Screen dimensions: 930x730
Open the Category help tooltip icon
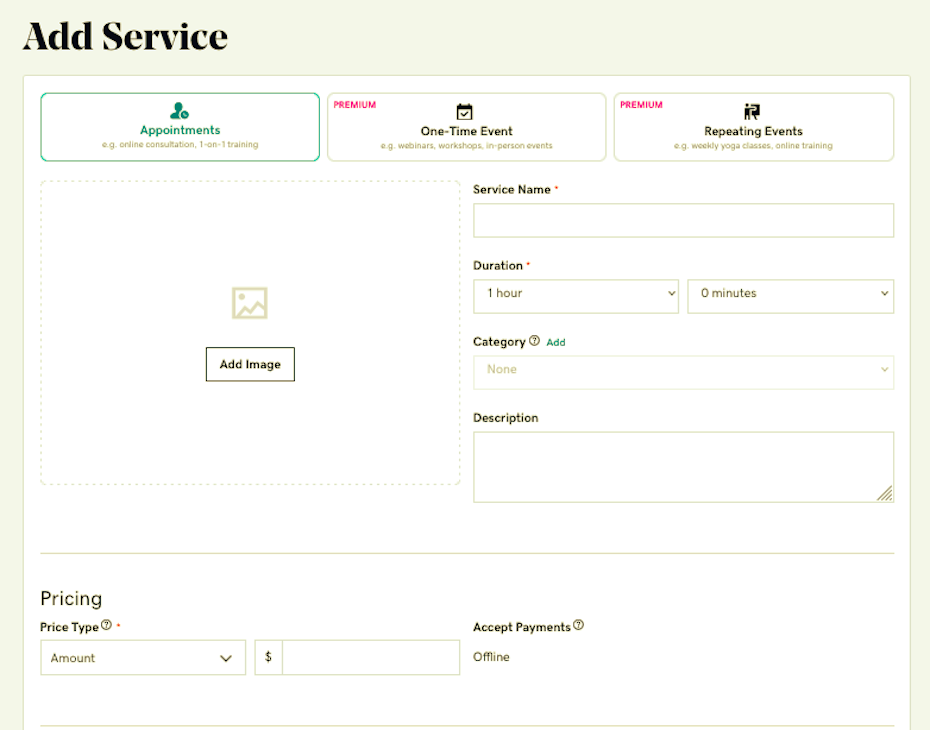534,341
